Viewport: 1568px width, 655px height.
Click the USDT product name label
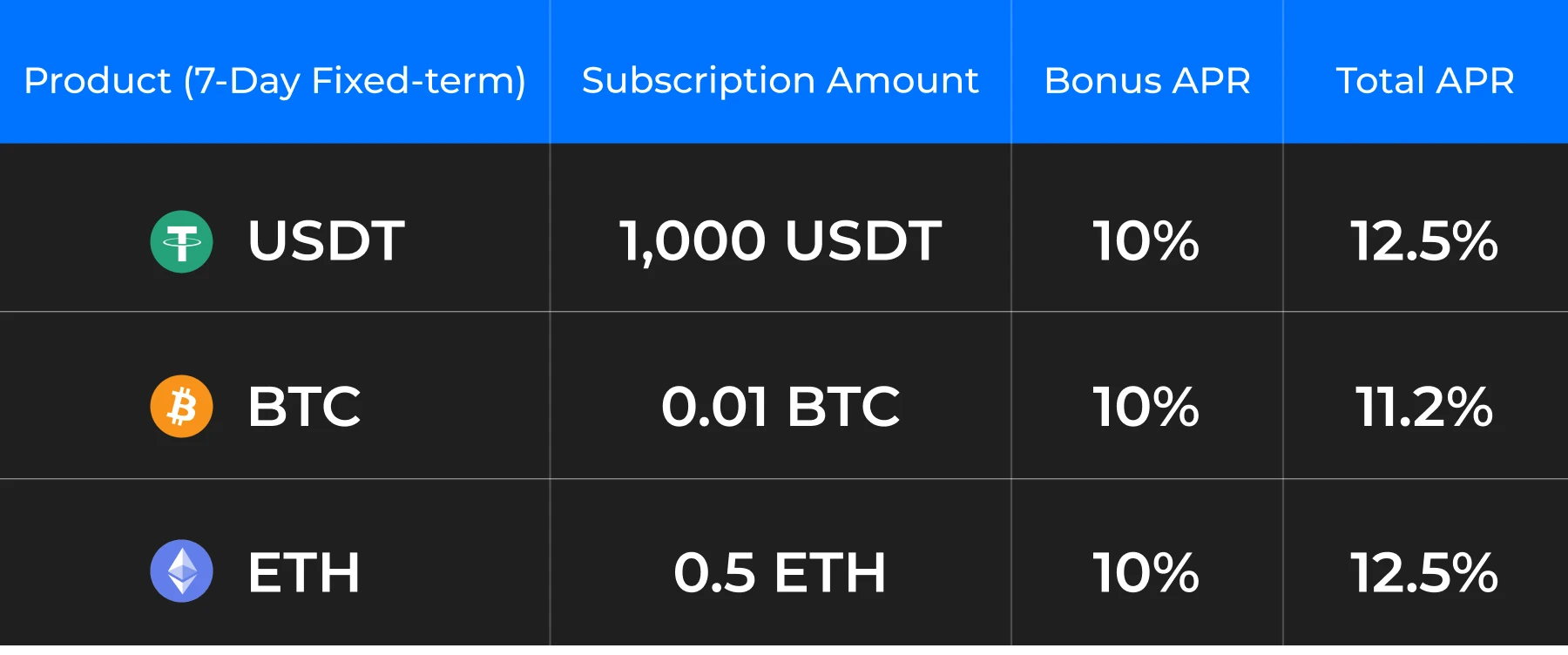326,240
